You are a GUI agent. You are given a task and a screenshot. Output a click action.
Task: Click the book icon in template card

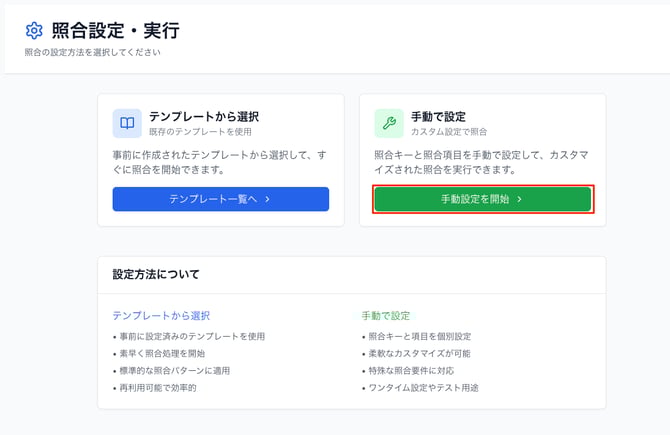point(127,123)
